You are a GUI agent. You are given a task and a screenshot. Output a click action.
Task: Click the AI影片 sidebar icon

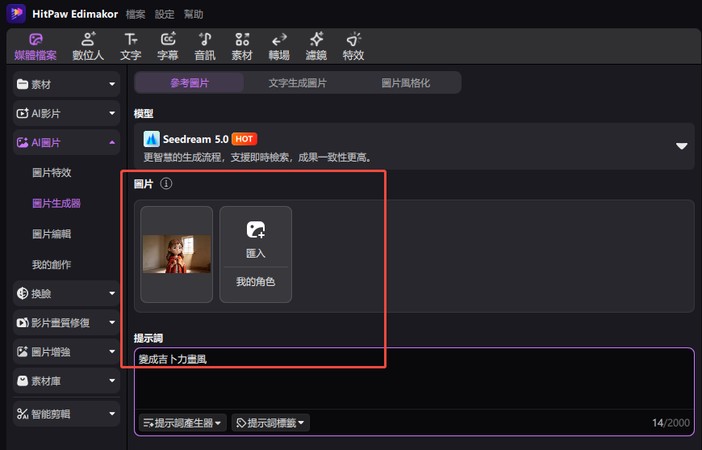click(x=22, y=113)
